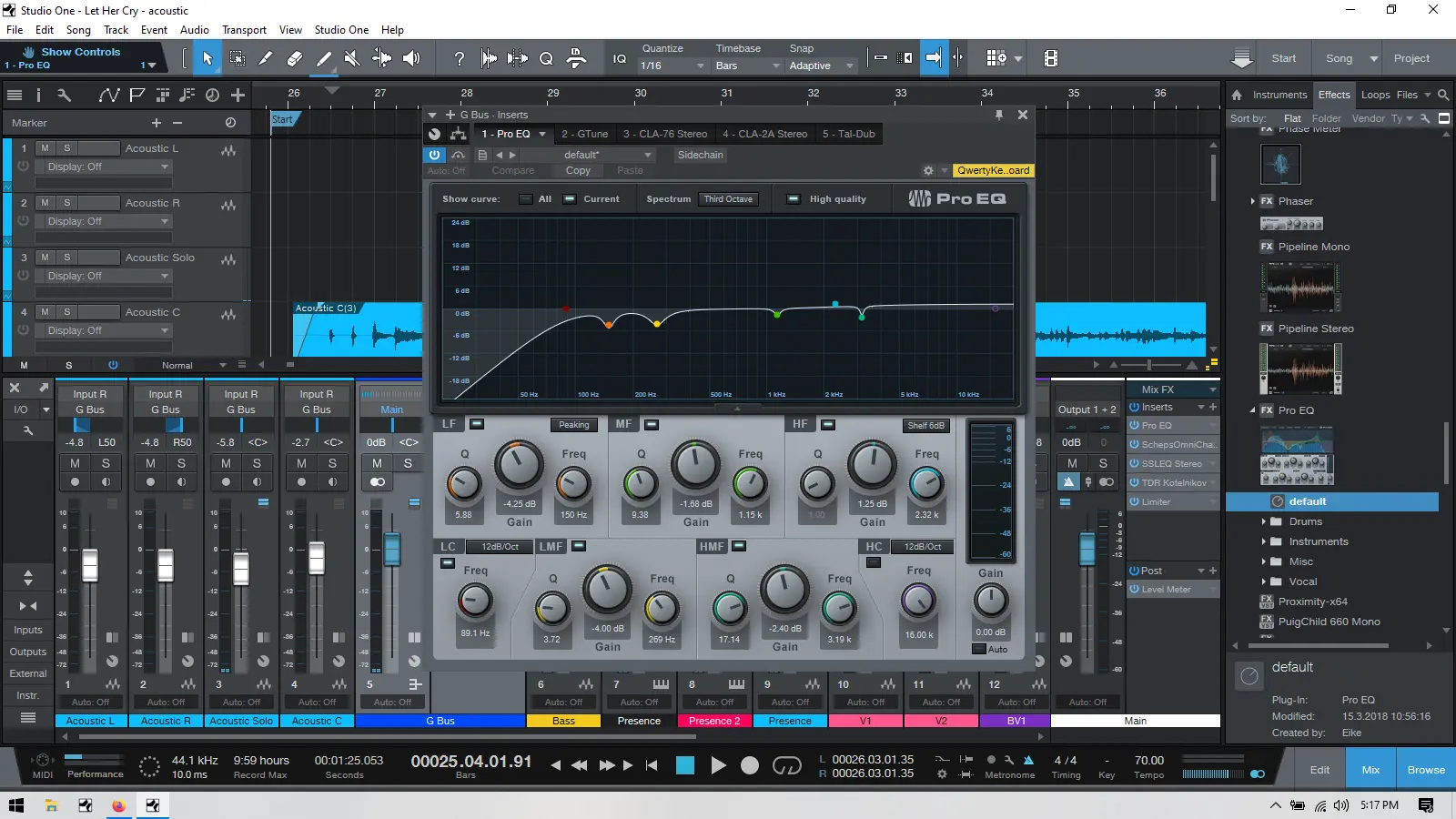
Task: Click the Copy button in Pro EQ
Action: click(578, 170)
